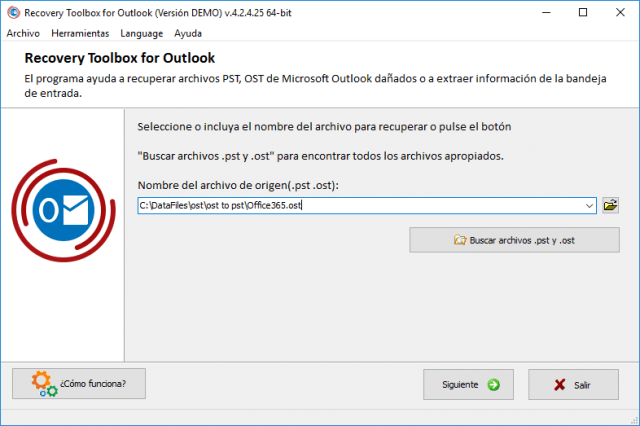Click the red X icon on Salir

pos(560,385)
